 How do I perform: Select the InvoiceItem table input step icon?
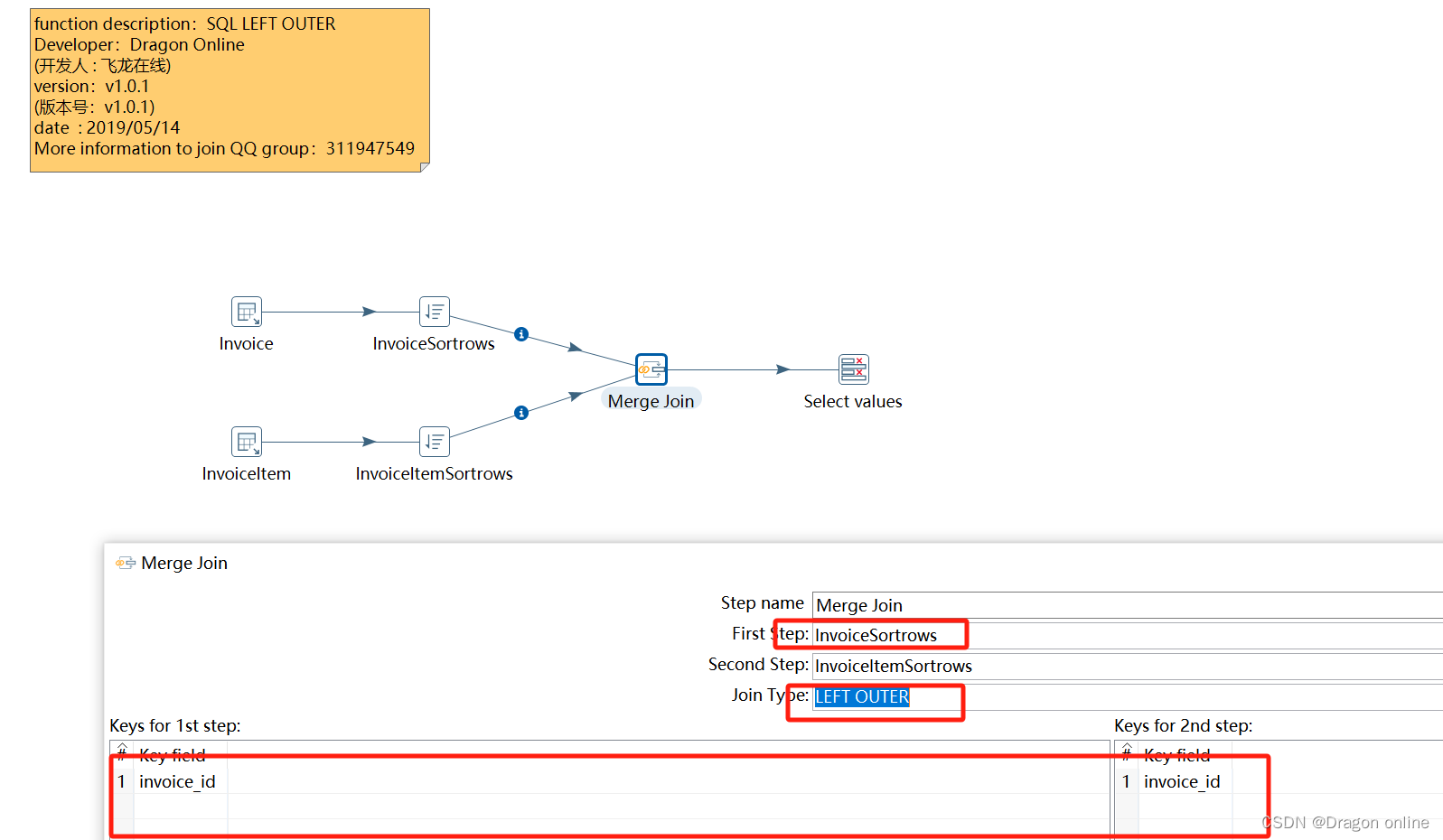pos(247,442)
